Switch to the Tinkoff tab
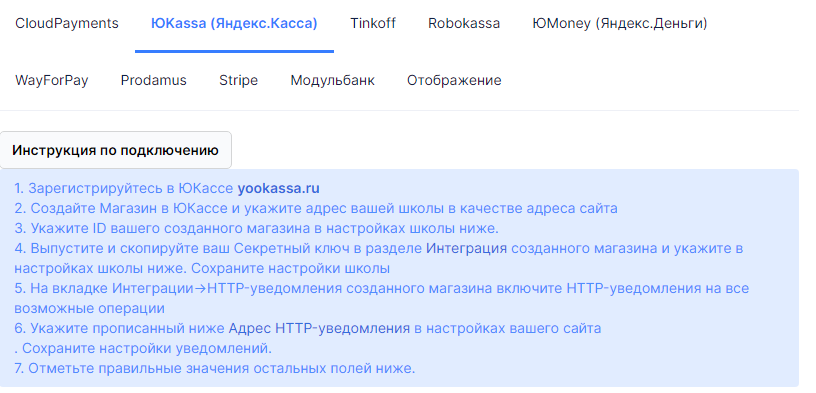This screenshot has width=816, height=393. click(x=373, y=23)
